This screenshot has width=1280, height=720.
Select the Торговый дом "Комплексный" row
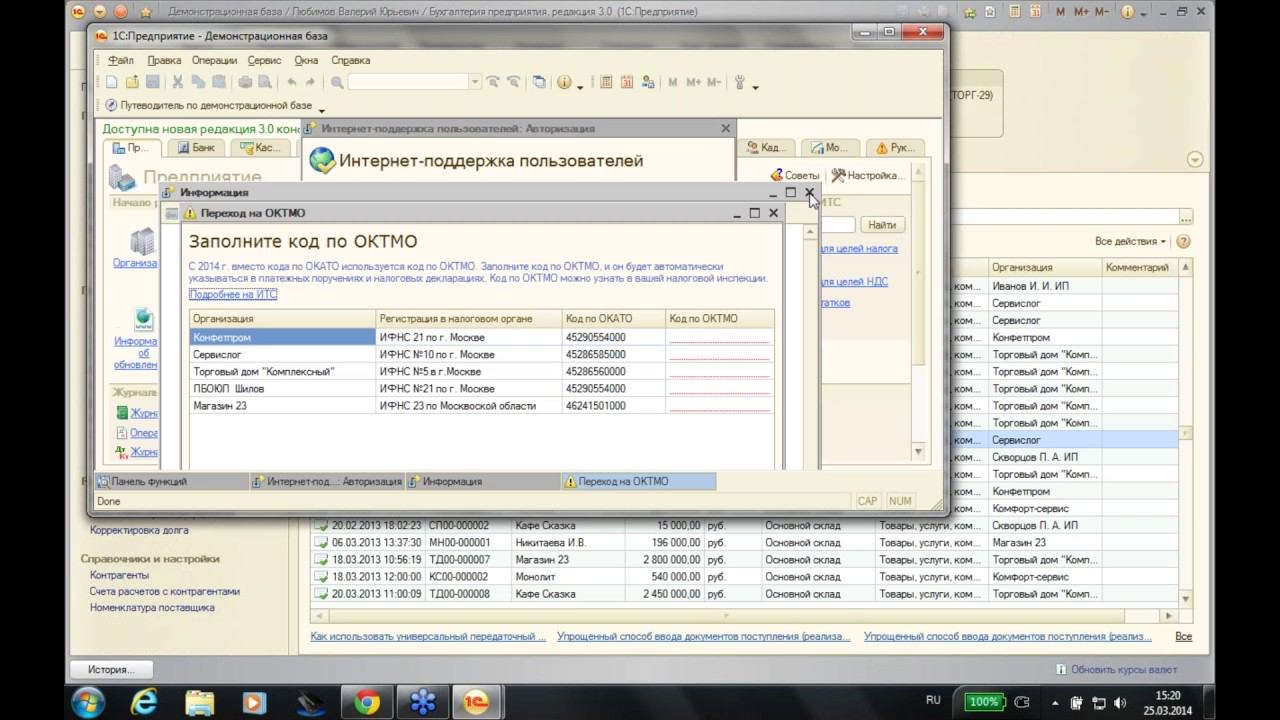coord(481,372)
